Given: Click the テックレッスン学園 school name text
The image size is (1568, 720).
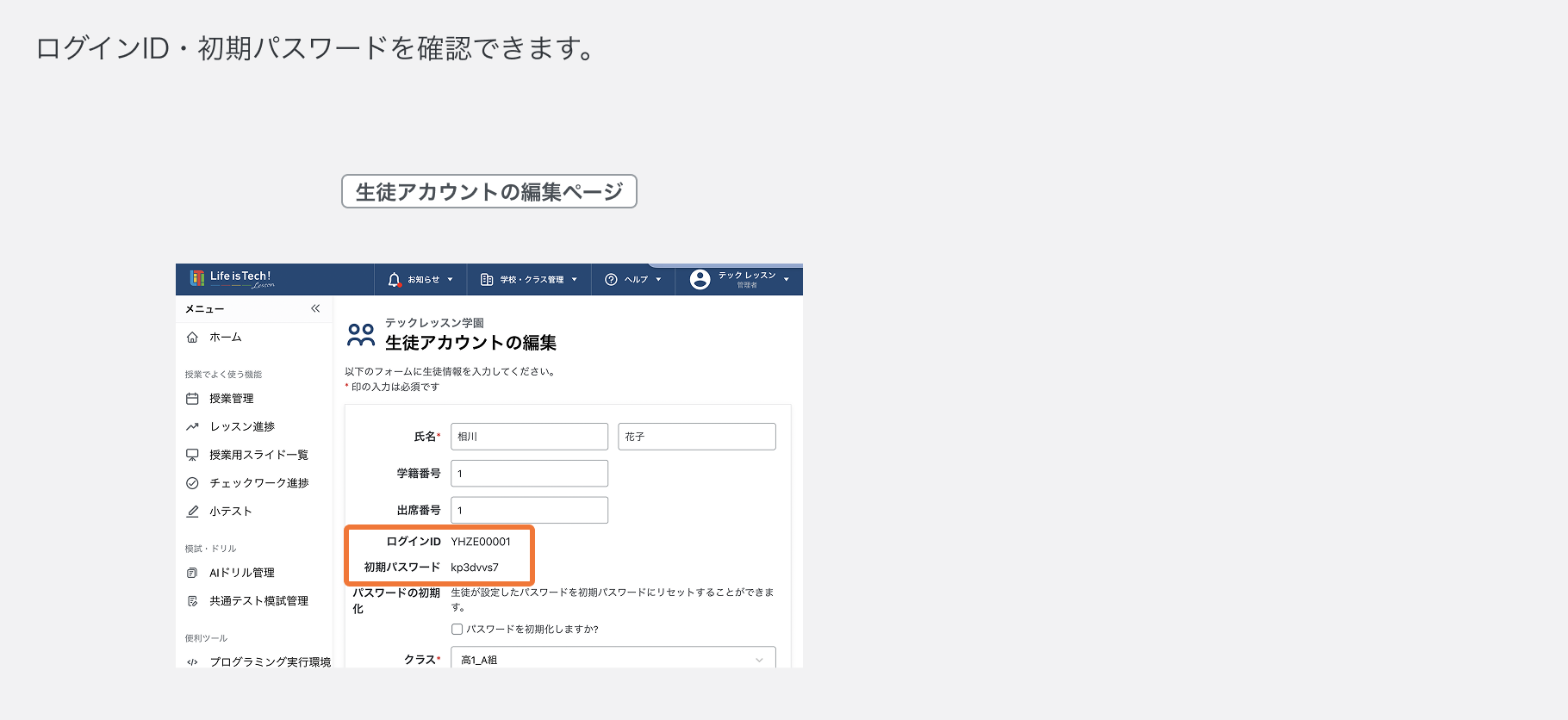Looking at the screenshot, I should [x=434, y=323].
